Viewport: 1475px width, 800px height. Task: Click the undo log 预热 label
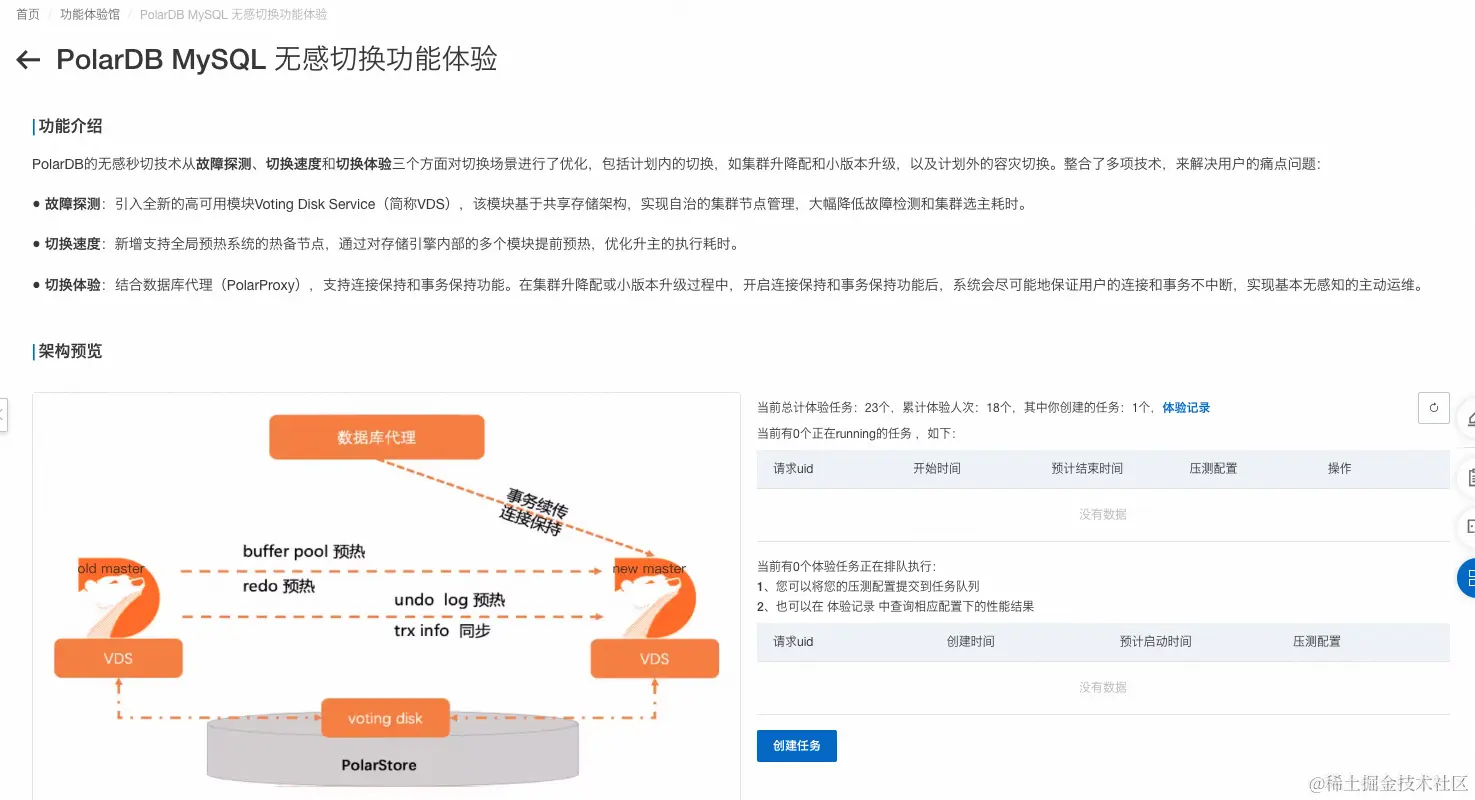tap(449, 599)
